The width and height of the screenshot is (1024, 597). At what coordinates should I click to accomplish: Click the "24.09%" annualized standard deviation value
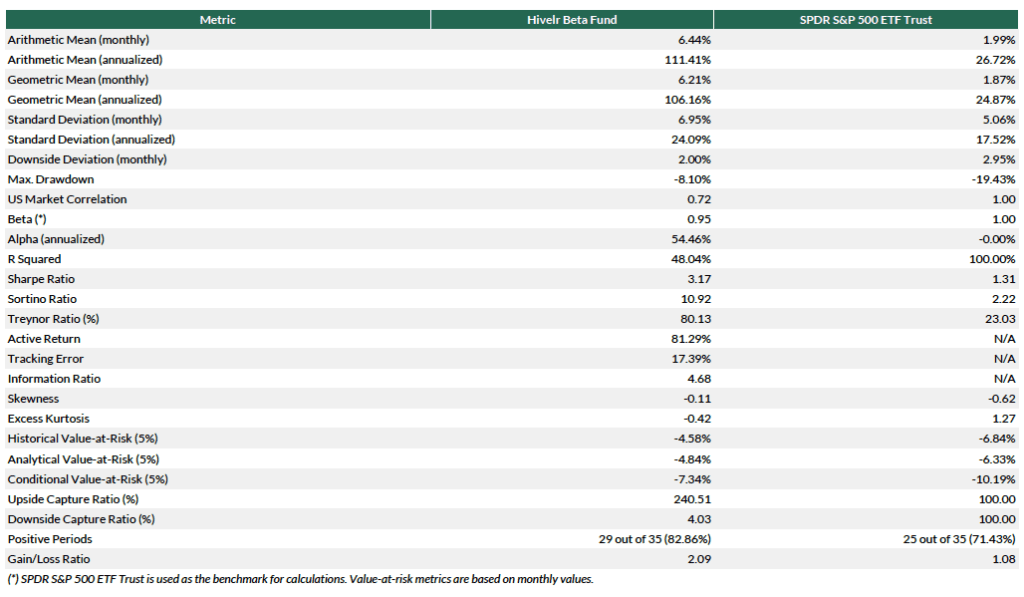pyautogui.click(x=691, y=139)
